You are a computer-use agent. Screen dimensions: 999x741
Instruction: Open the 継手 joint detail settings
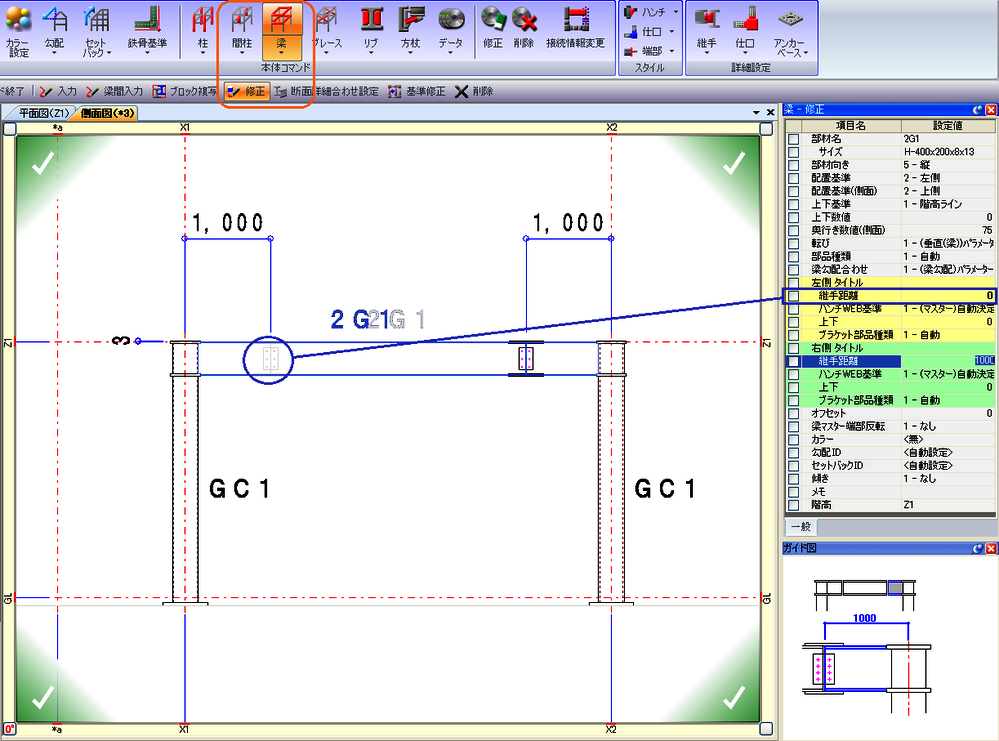coord(706,29)
